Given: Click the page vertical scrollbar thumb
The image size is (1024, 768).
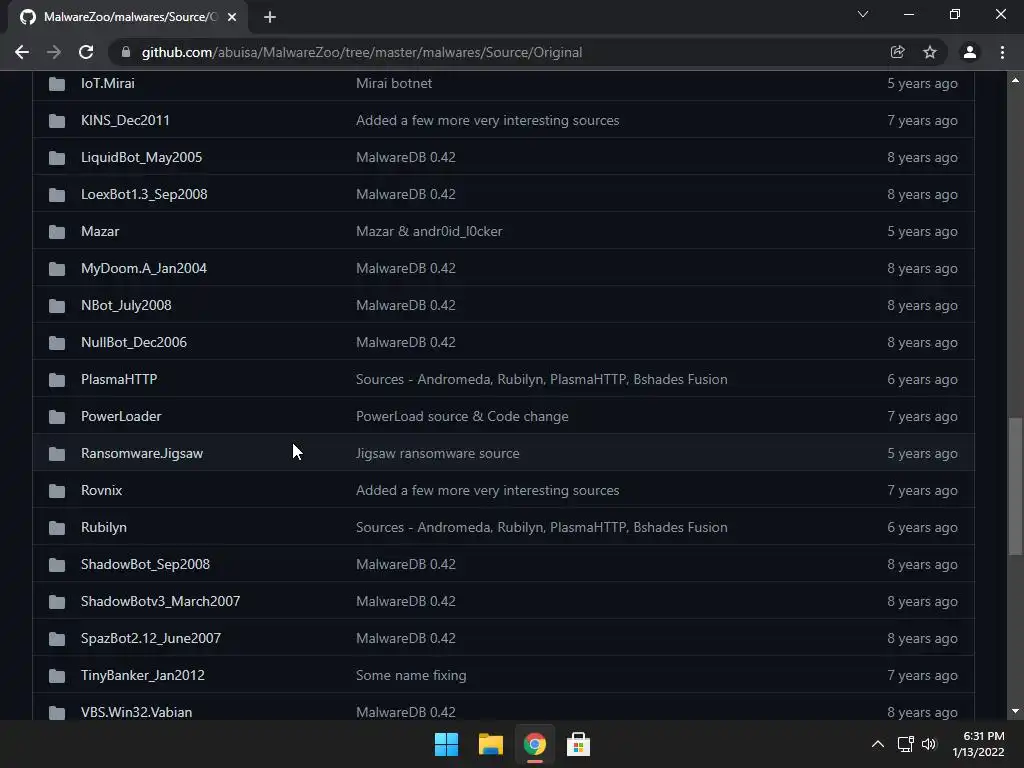Looking at the screenshot, I should coord(1015,487).
